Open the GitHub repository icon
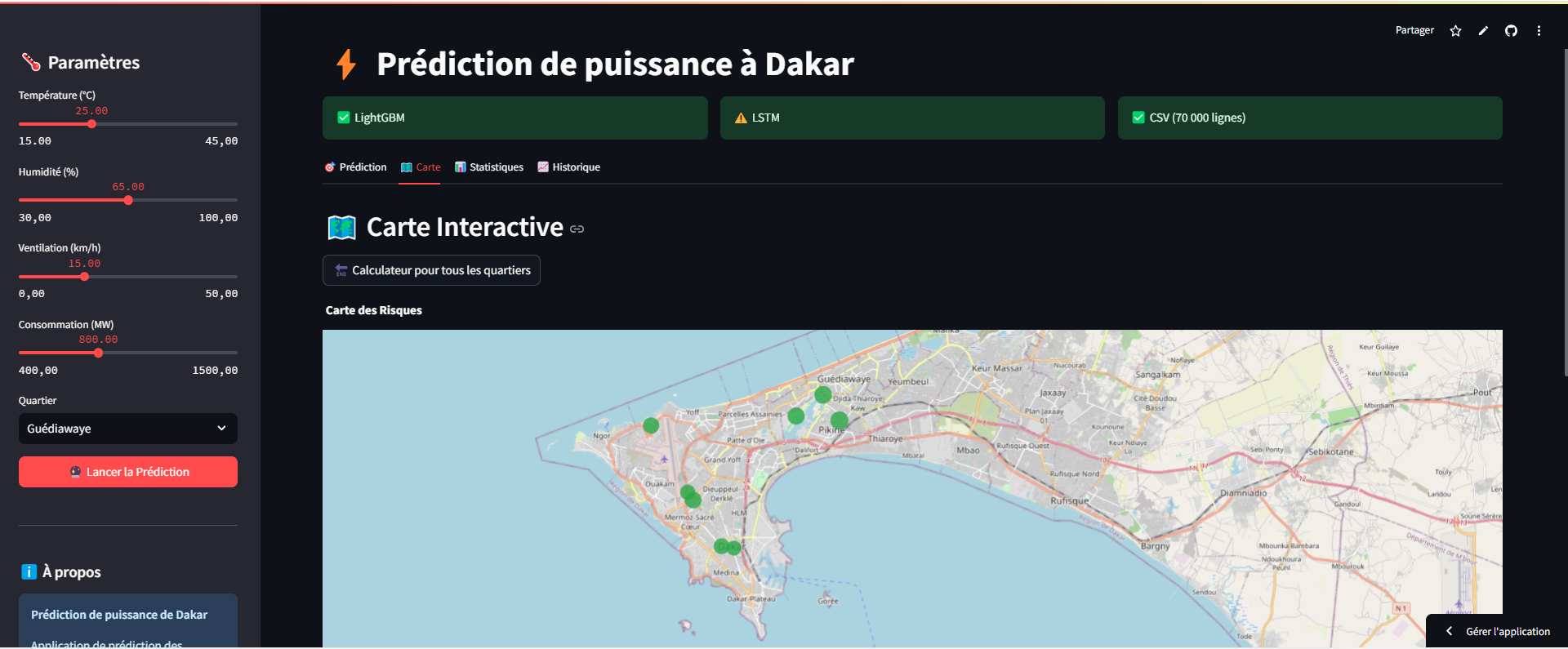1568x649 pixels. [1511, 31]
